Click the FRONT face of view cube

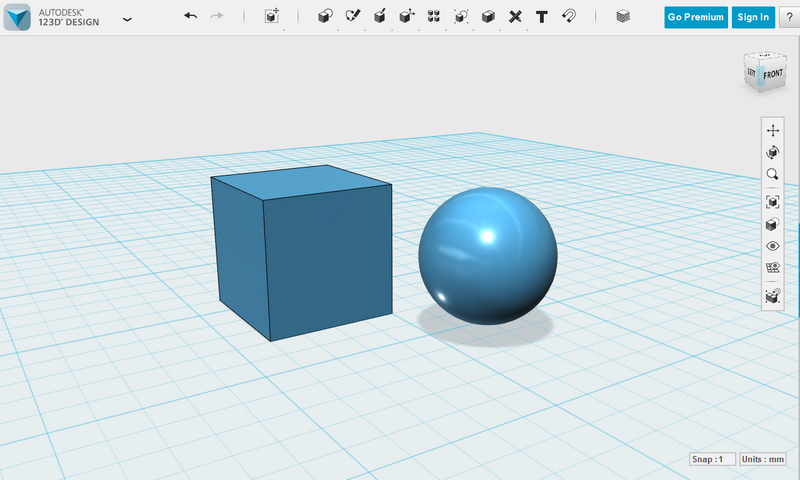[772, 76]
